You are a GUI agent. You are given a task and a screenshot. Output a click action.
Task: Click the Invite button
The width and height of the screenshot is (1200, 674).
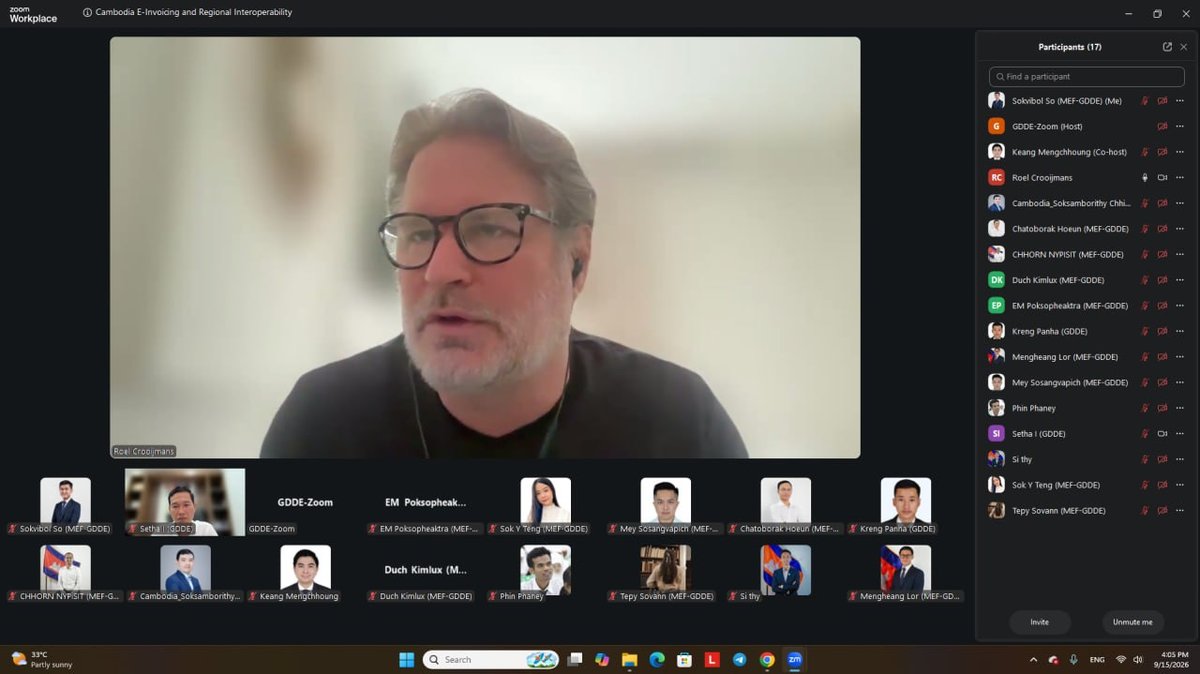[x=1040, y=622]
